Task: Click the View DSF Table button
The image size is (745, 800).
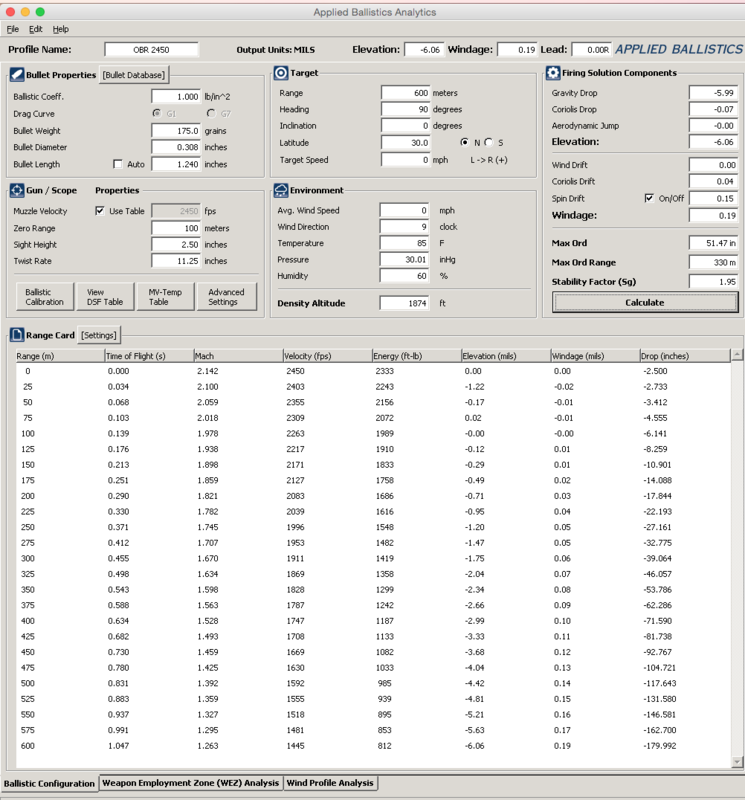Action: pyautogui.click(x=105, y=297)
